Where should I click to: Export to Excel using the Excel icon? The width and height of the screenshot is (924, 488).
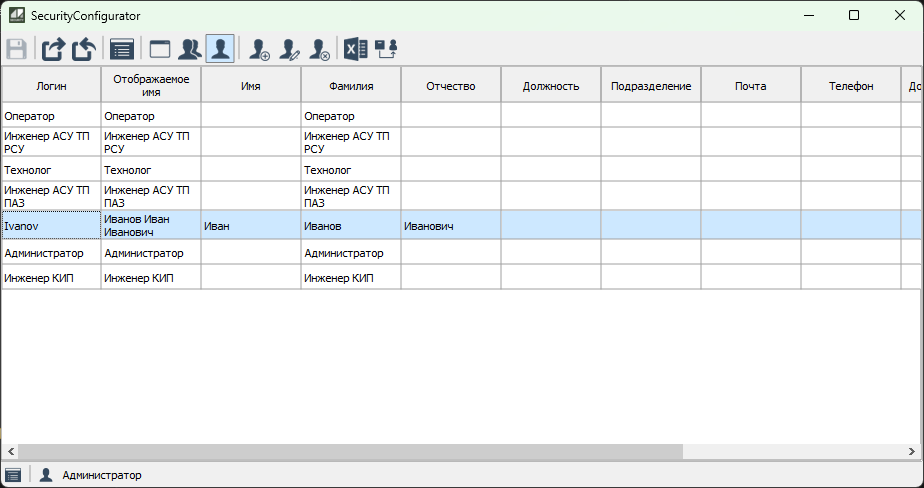click(x=356, y=49)
